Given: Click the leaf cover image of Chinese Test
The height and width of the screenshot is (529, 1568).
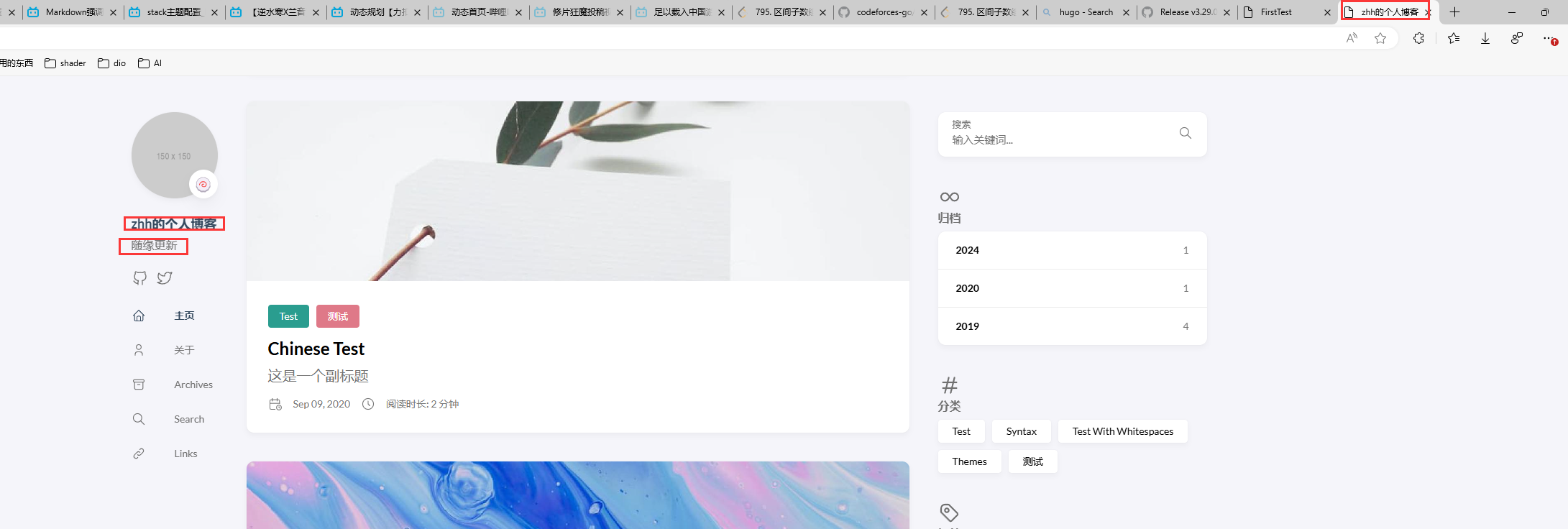Looking at the screenshot, I should coord(578,190).
